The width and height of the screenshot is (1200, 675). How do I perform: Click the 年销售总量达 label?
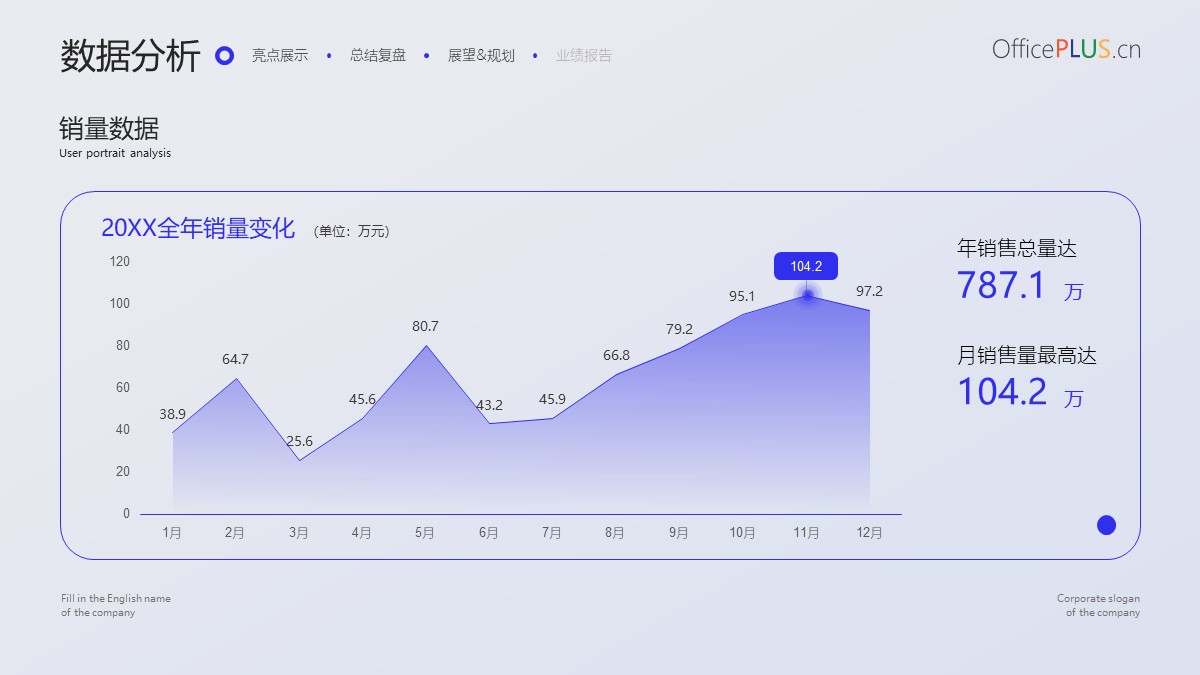pyautogui.click(x=1017, y=248)
